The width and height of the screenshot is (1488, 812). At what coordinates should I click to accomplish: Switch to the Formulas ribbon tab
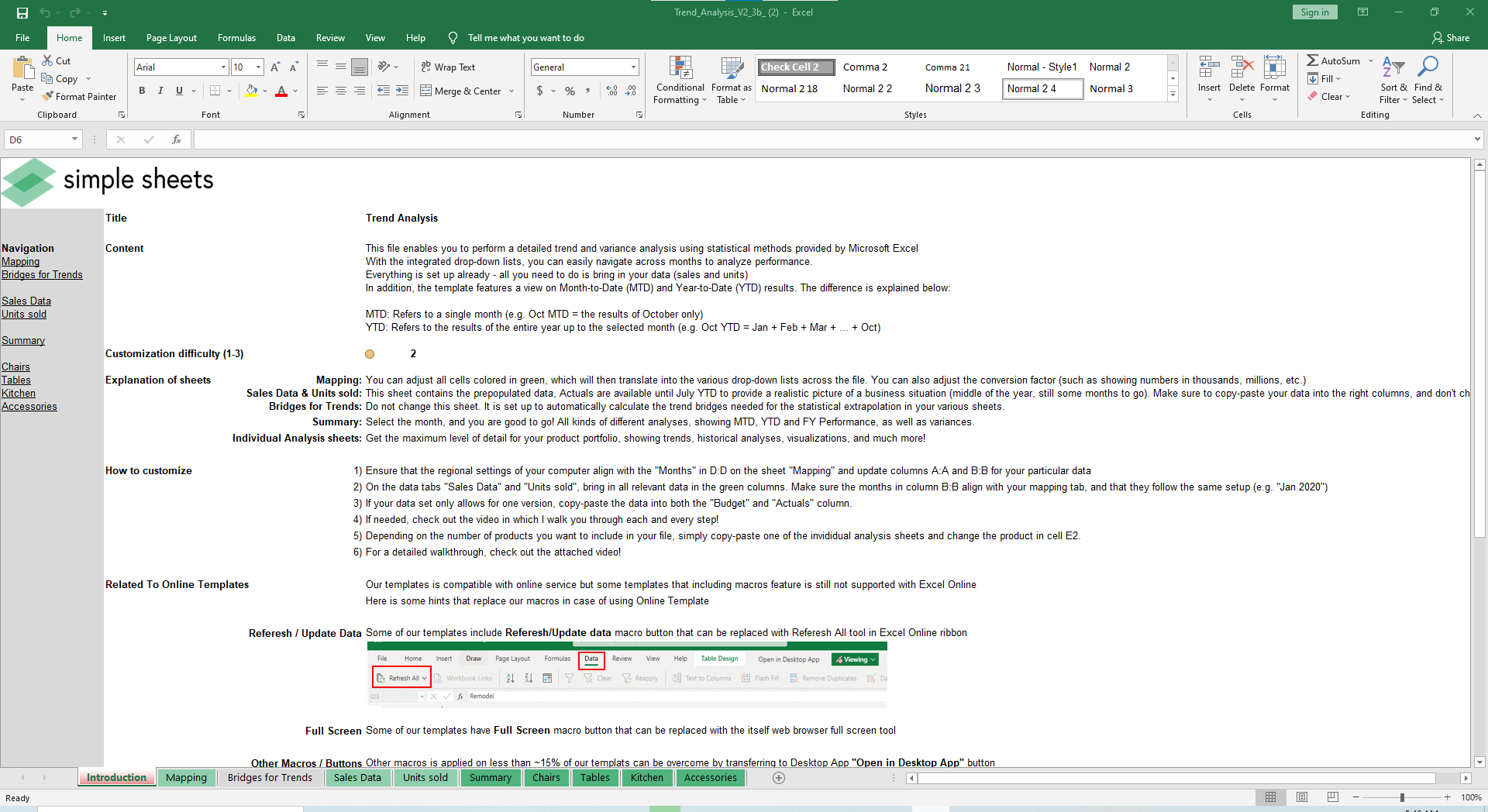tap(236, 38)
